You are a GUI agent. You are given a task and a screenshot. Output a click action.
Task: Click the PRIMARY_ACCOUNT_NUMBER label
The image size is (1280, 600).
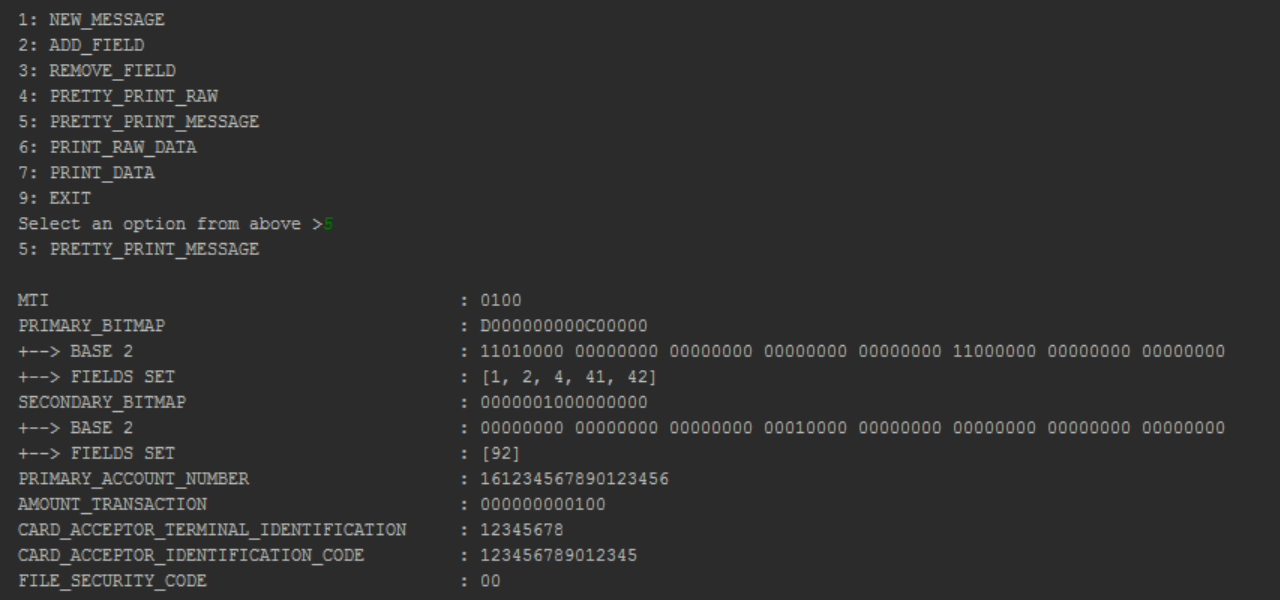point(133,479)
